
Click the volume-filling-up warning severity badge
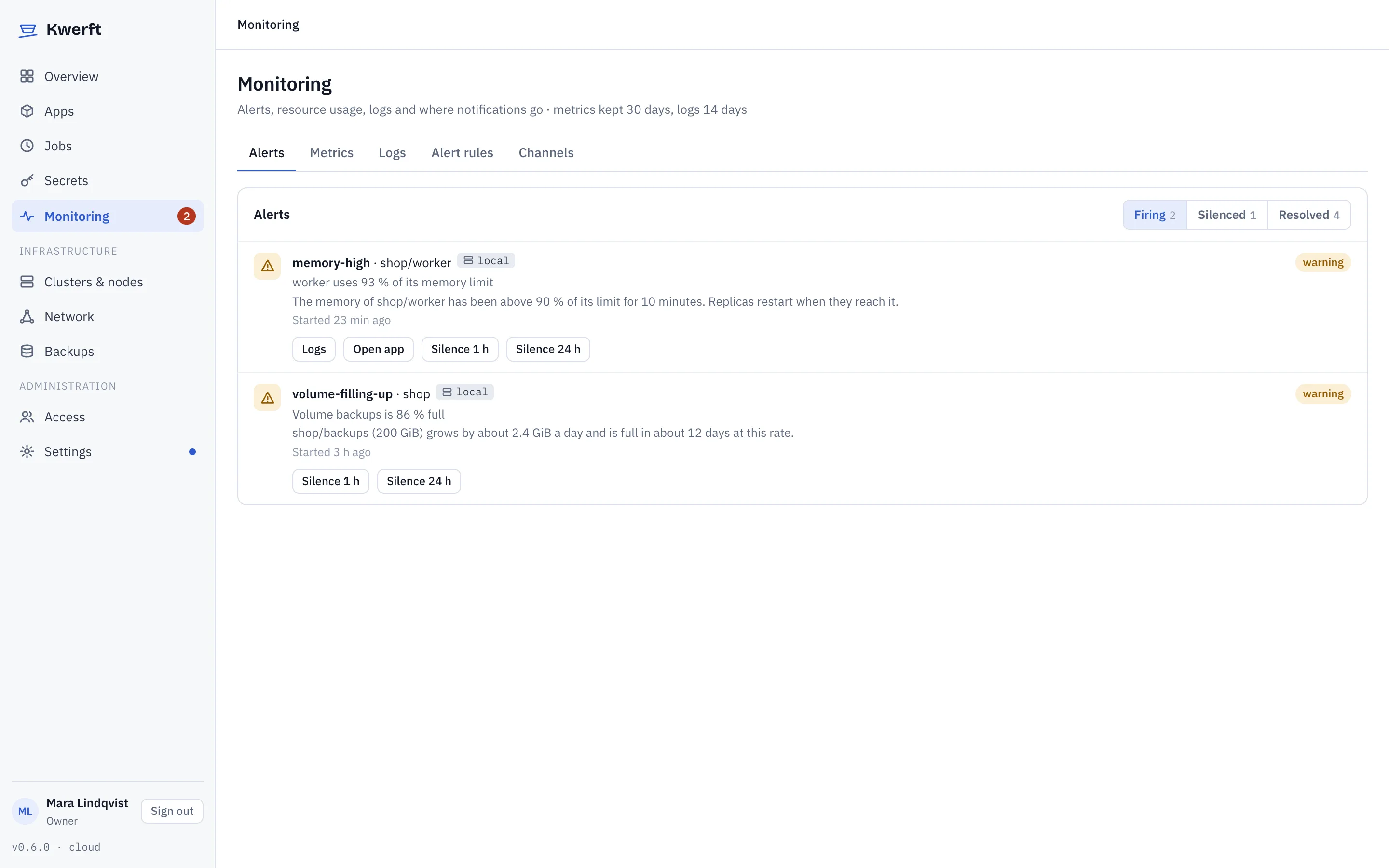pos(1323,394)
